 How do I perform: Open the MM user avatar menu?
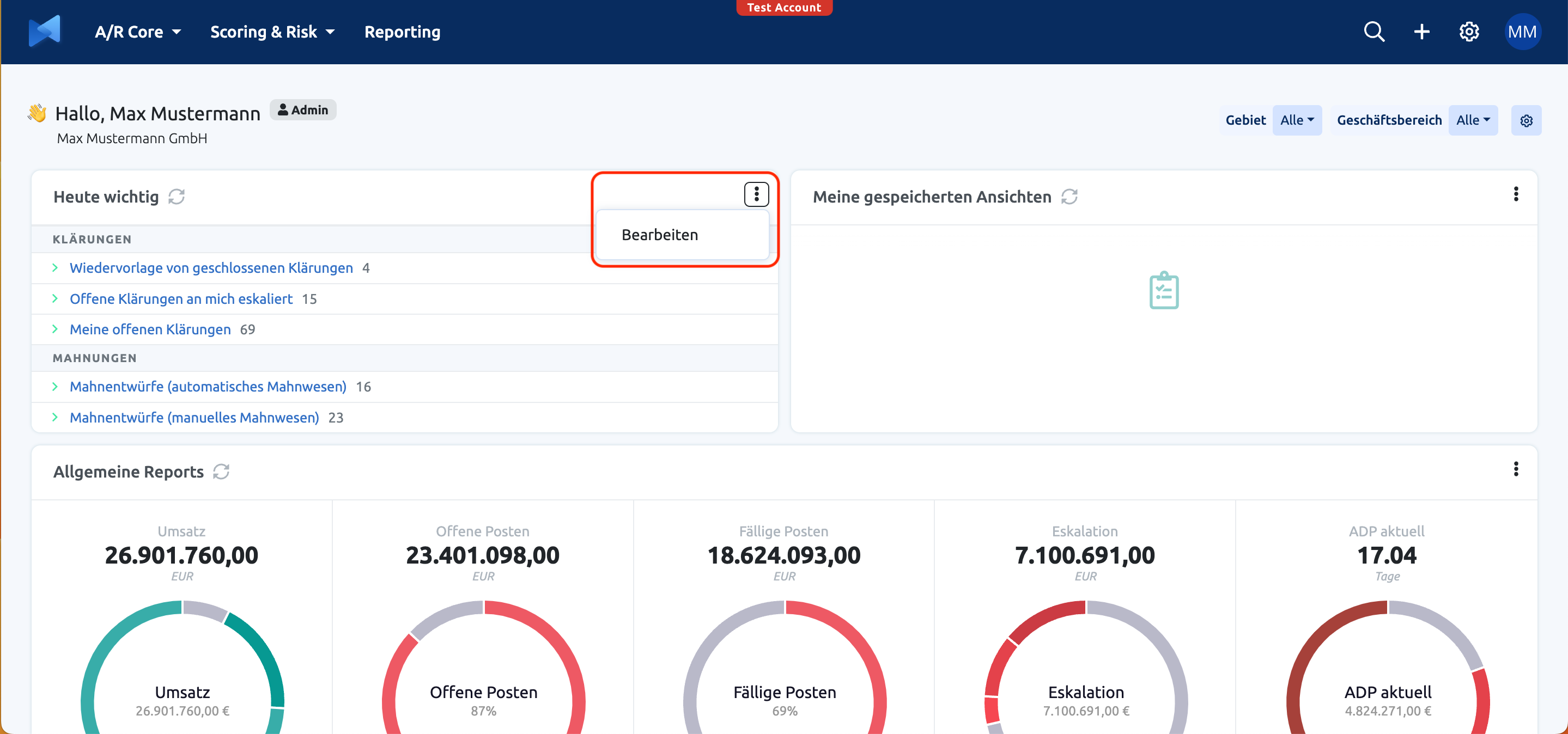point(1522,32)
